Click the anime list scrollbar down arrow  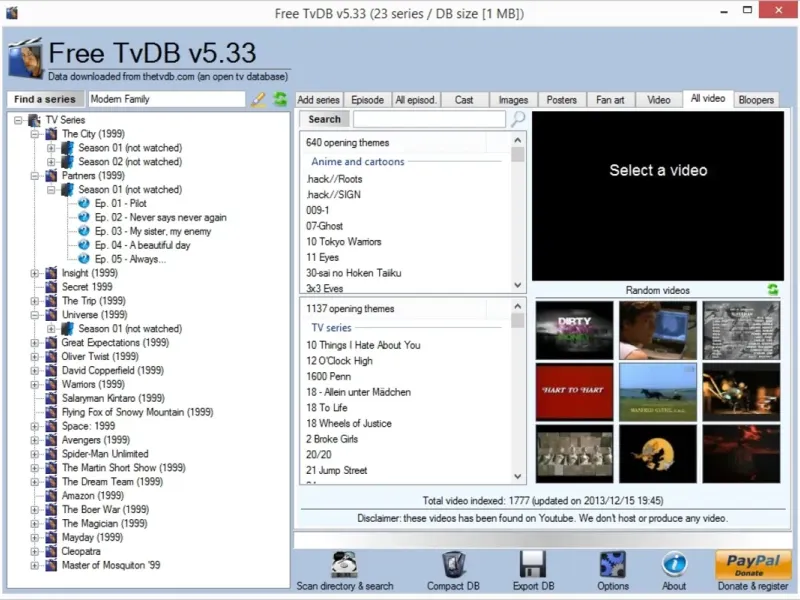(x=517, y=285)
